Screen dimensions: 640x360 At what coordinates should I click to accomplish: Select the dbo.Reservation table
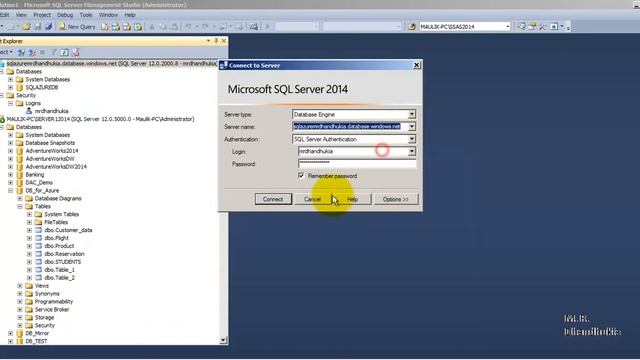64,254
